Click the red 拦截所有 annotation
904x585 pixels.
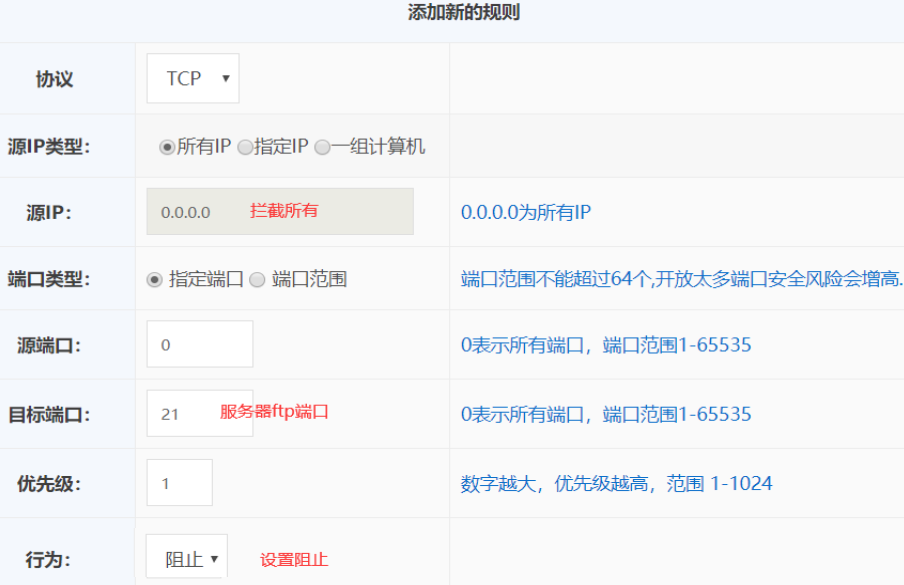coord(284,211)
